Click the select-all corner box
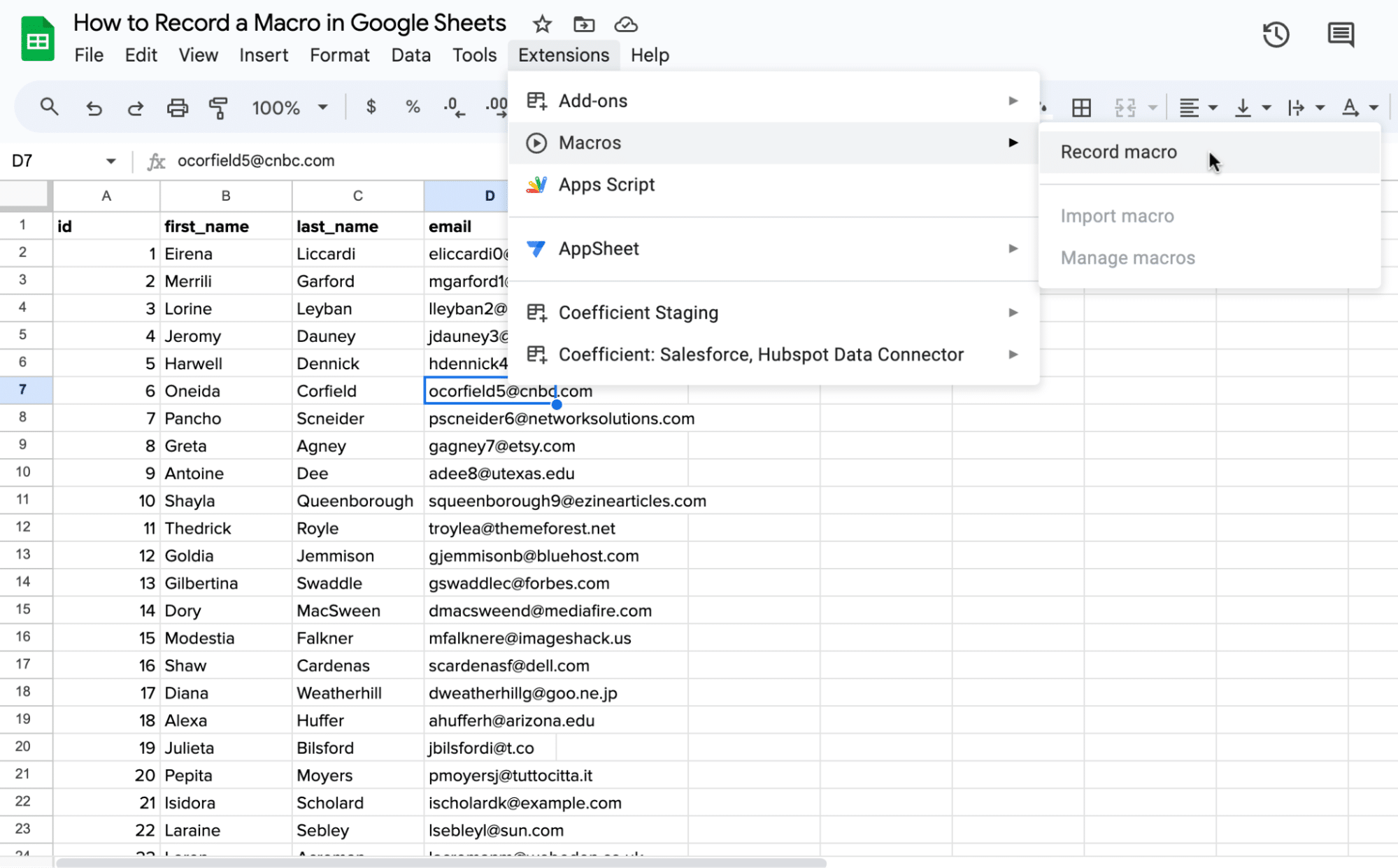1398x868 pixels. coord(26,196)
